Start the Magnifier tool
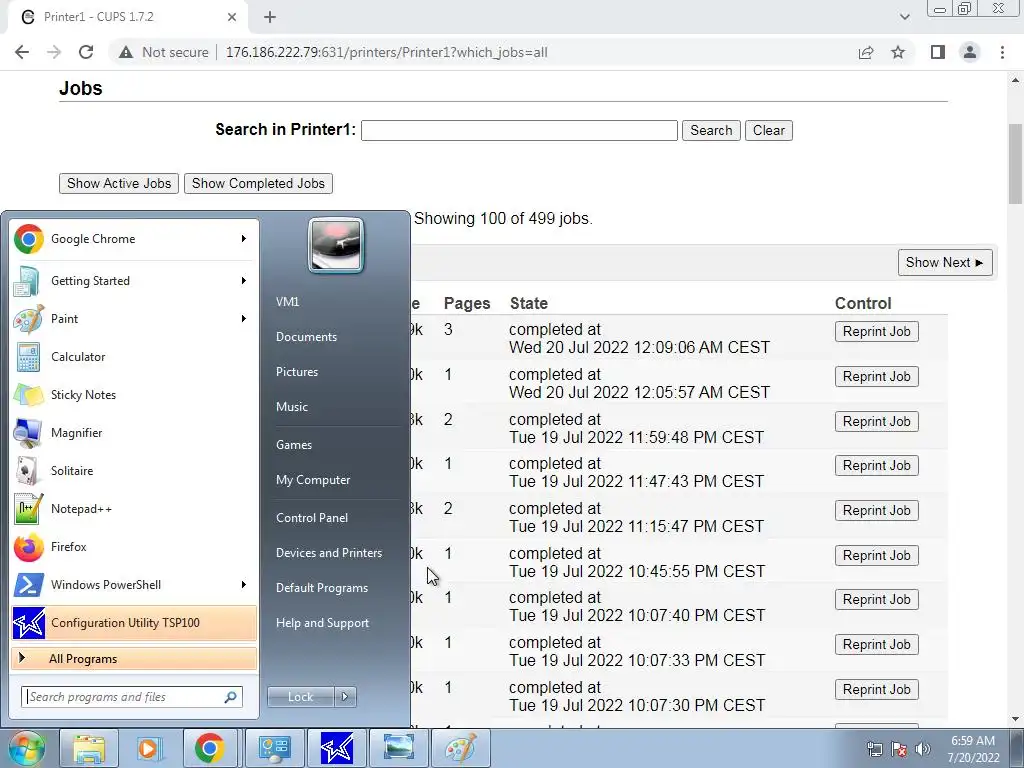 (x=134, y=432)
